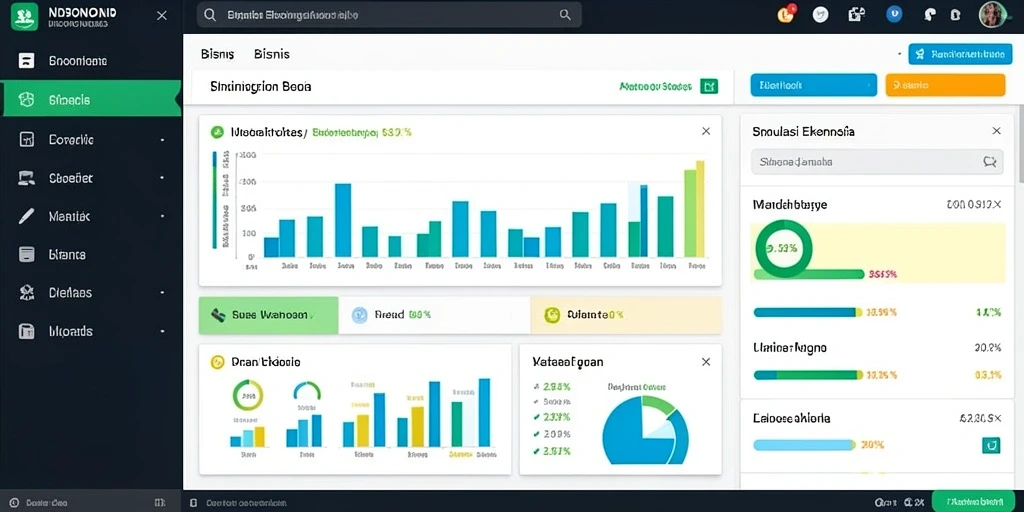
Task: Click the green square icon beside the section header
Action: (709, 86)
